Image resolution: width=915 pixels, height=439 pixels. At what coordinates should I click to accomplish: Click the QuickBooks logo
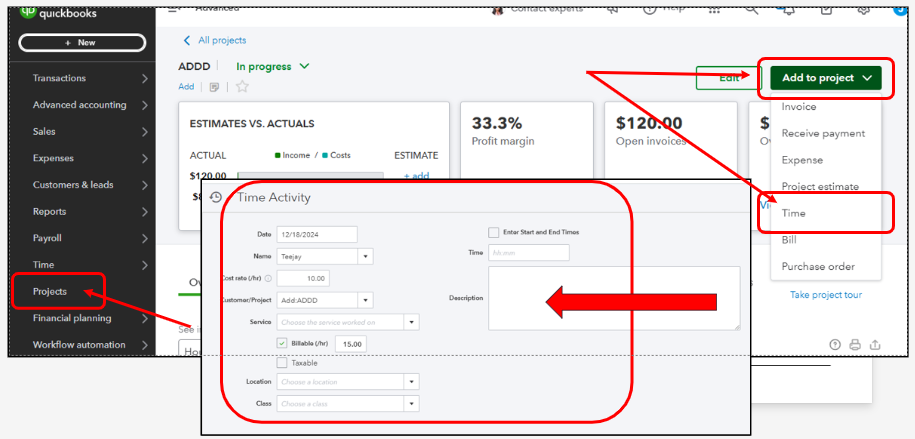coord(58,12)
